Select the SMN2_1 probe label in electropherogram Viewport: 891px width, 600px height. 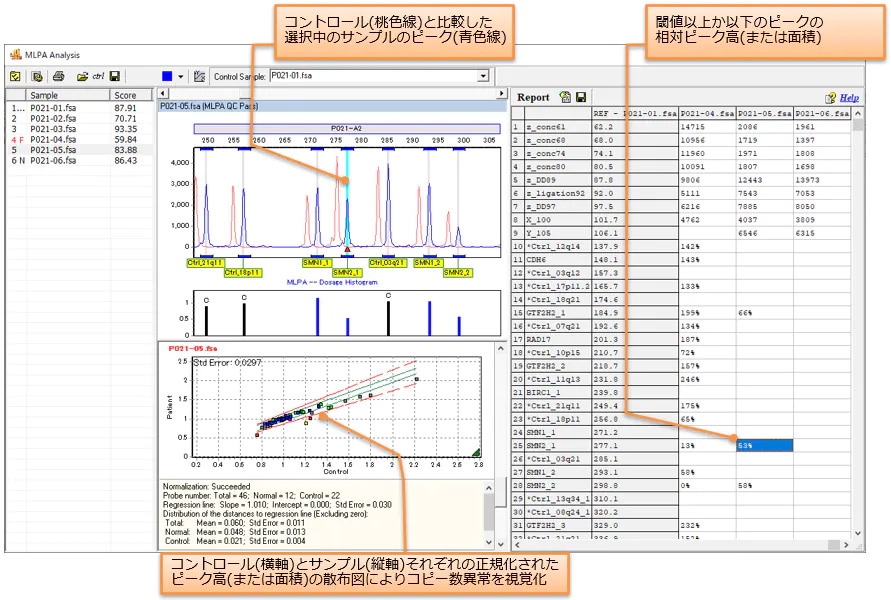click(346, 272)
